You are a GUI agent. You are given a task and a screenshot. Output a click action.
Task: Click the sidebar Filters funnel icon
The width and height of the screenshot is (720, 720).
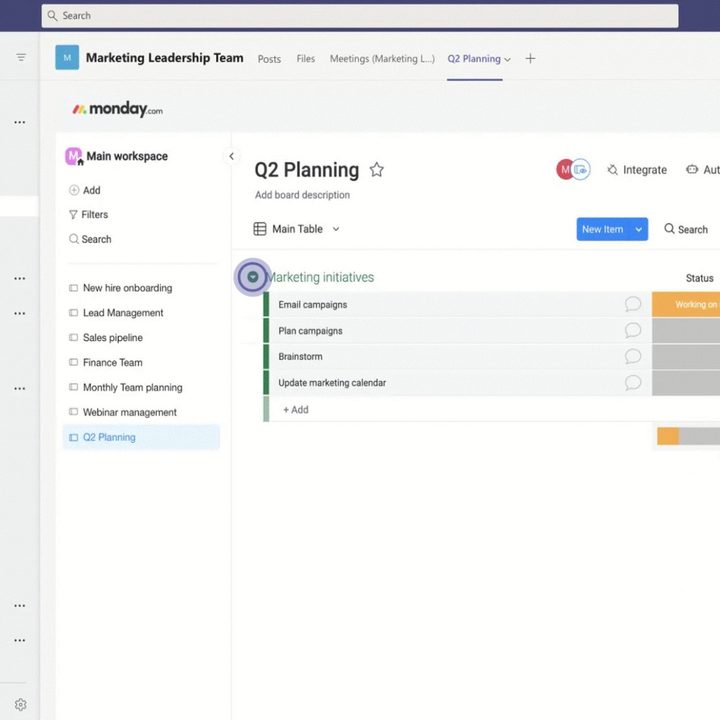pos(73,214)
